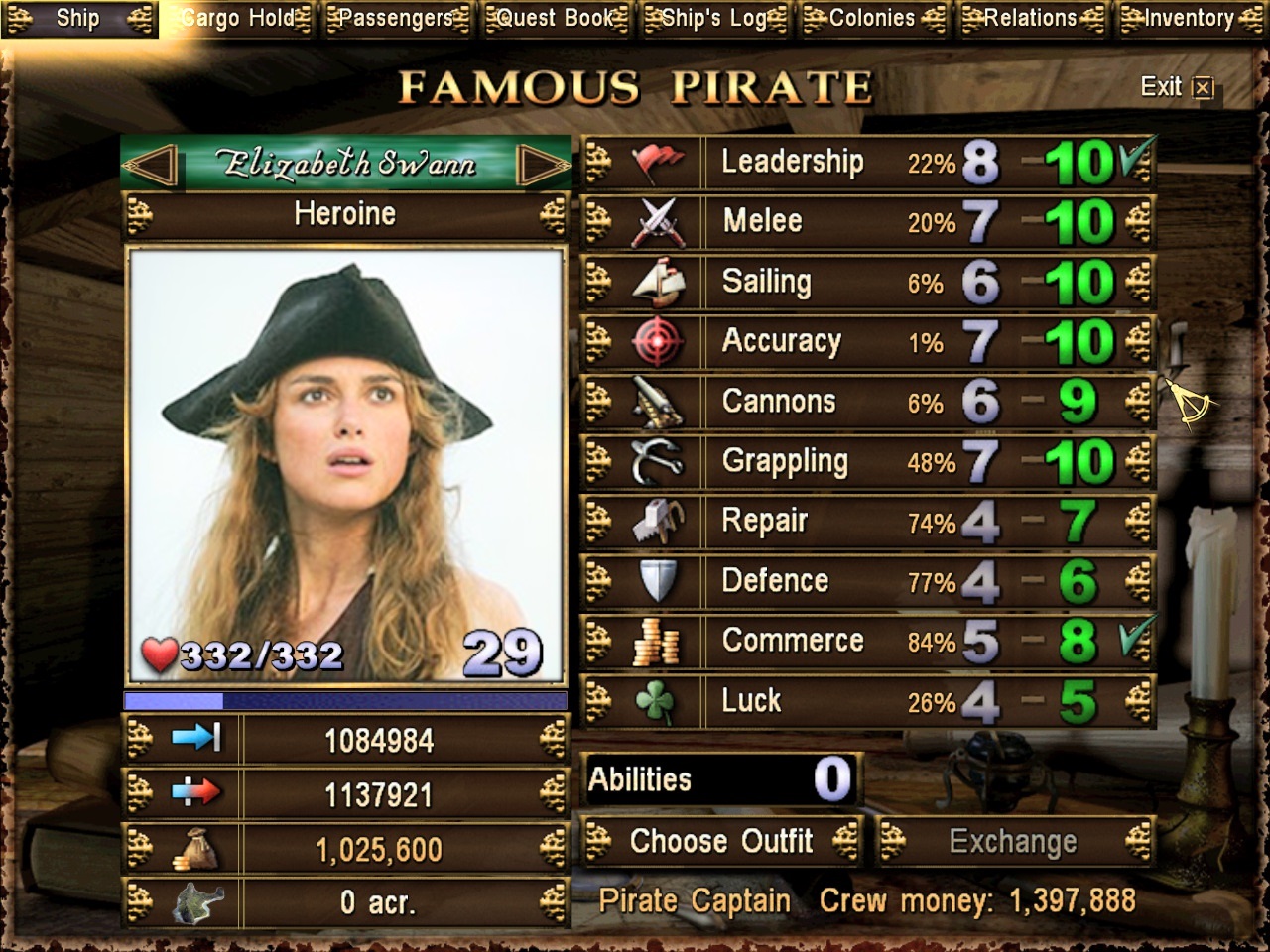Toggle the Commerce green checkmark
Image resolution: width=1270 pixels, height=952 pixels.
(x=1136, y=638)
